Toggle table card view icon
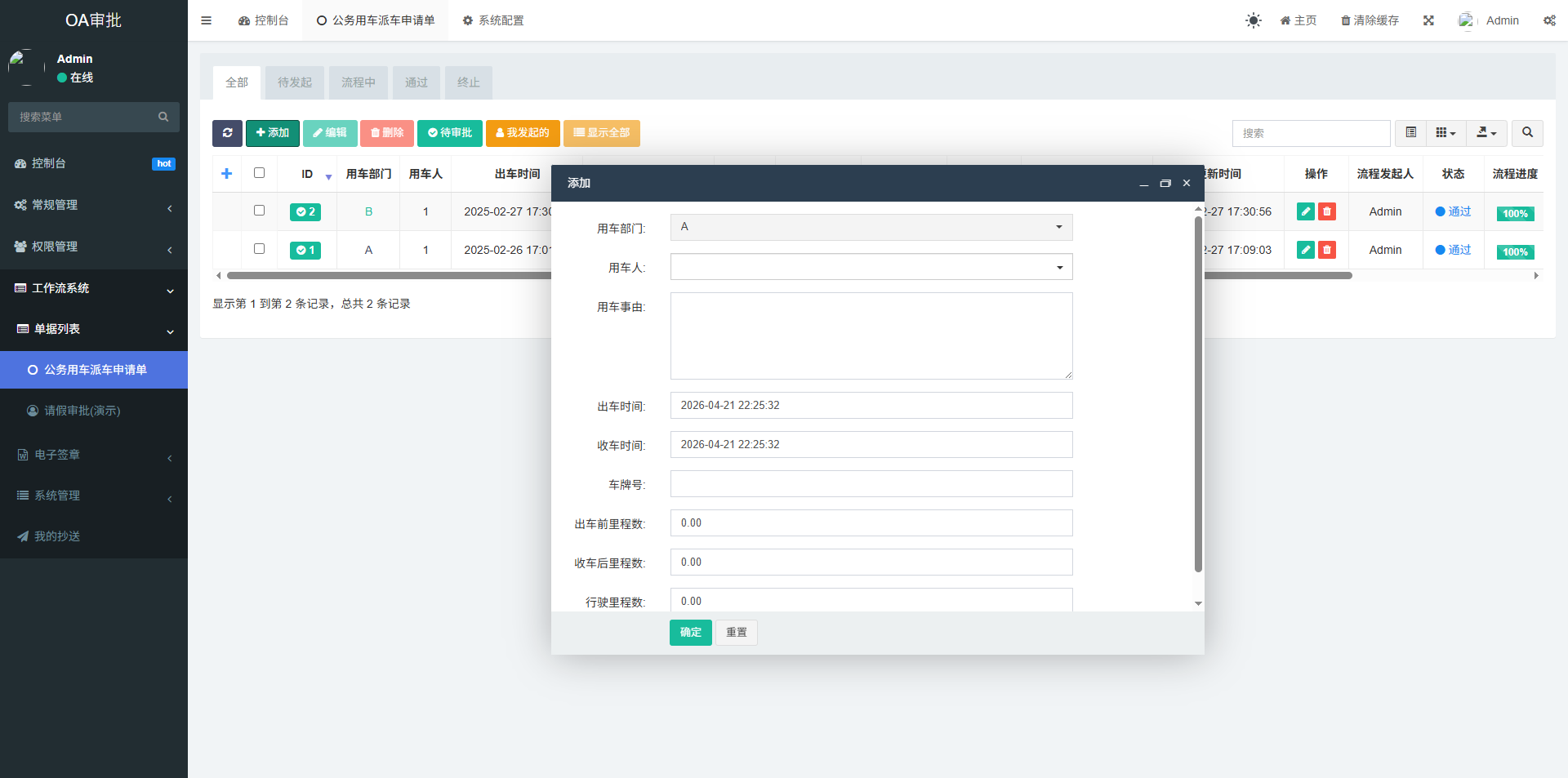The image size is (1568, 778). [1410, 133]
